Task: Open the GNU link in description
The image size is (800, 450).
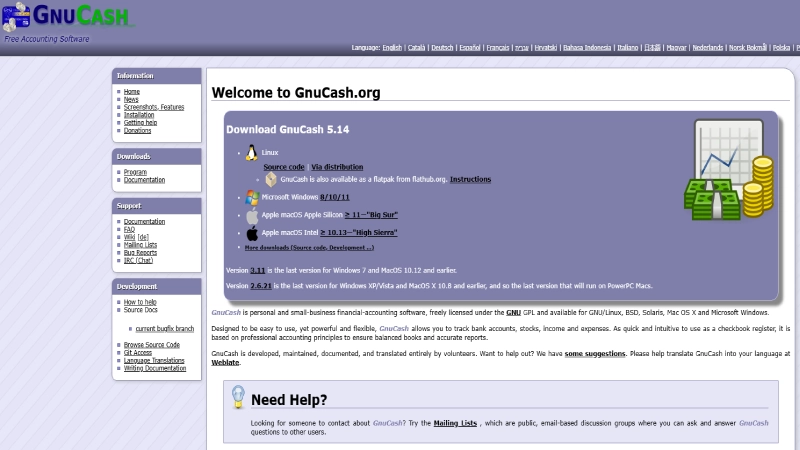Action: 513,312
